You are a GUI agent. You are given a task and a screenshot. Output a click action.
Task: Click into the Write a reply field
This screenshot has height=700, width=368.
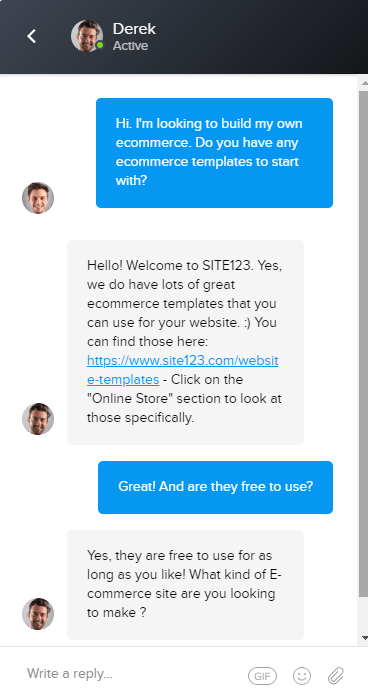[134, 674]
